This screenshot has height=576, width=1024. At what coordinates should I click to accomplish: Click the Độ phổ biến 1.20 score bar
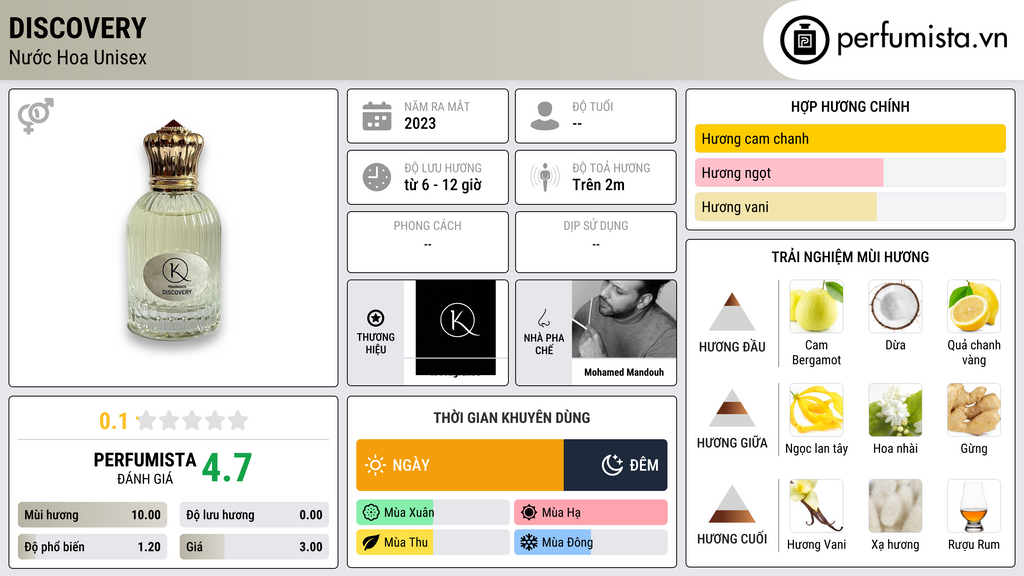pyautogui.click(x=92, y=547)
